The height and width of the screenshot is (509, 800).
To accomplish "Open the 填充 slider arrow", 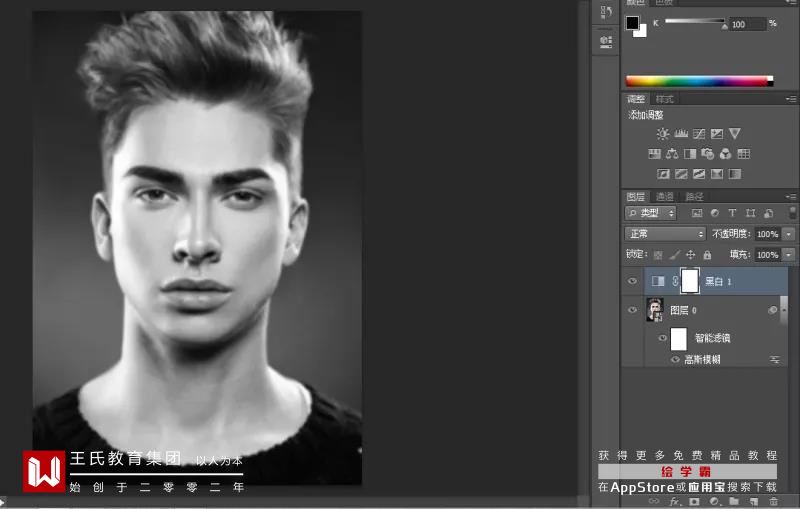I will pyautogui.click(x=789, y=254).
